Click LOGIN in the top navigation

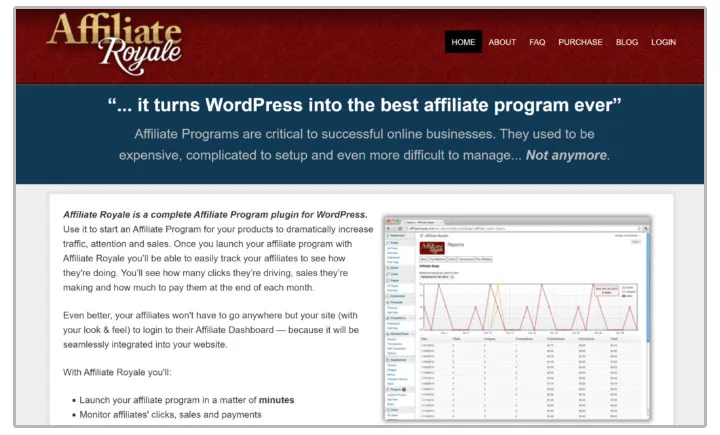click(x=663, y=42)
